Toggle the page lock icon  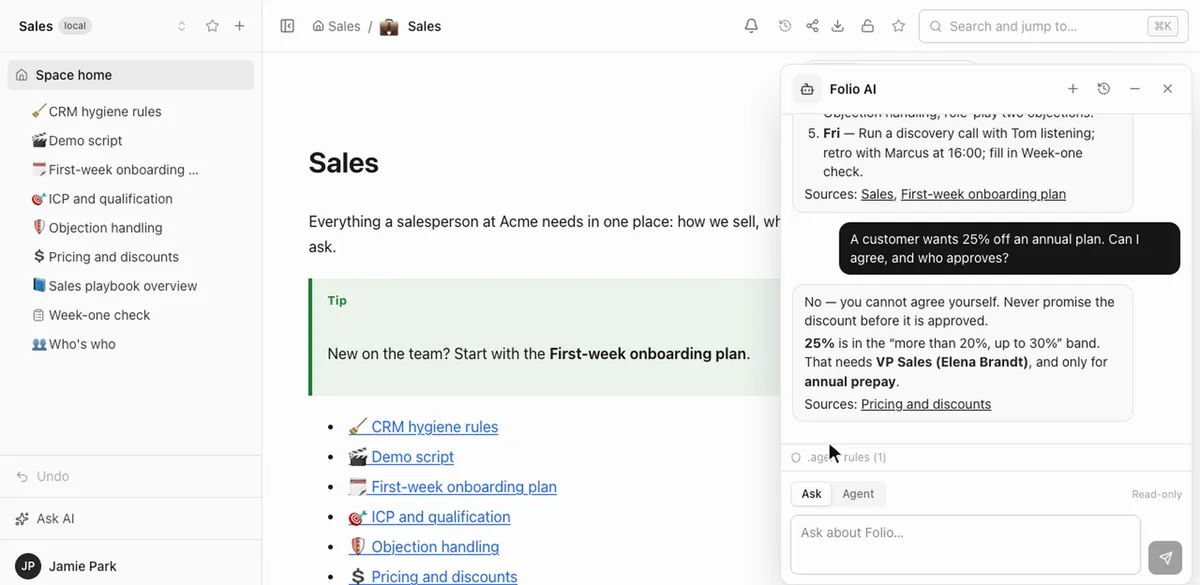[x=868, y=26]
